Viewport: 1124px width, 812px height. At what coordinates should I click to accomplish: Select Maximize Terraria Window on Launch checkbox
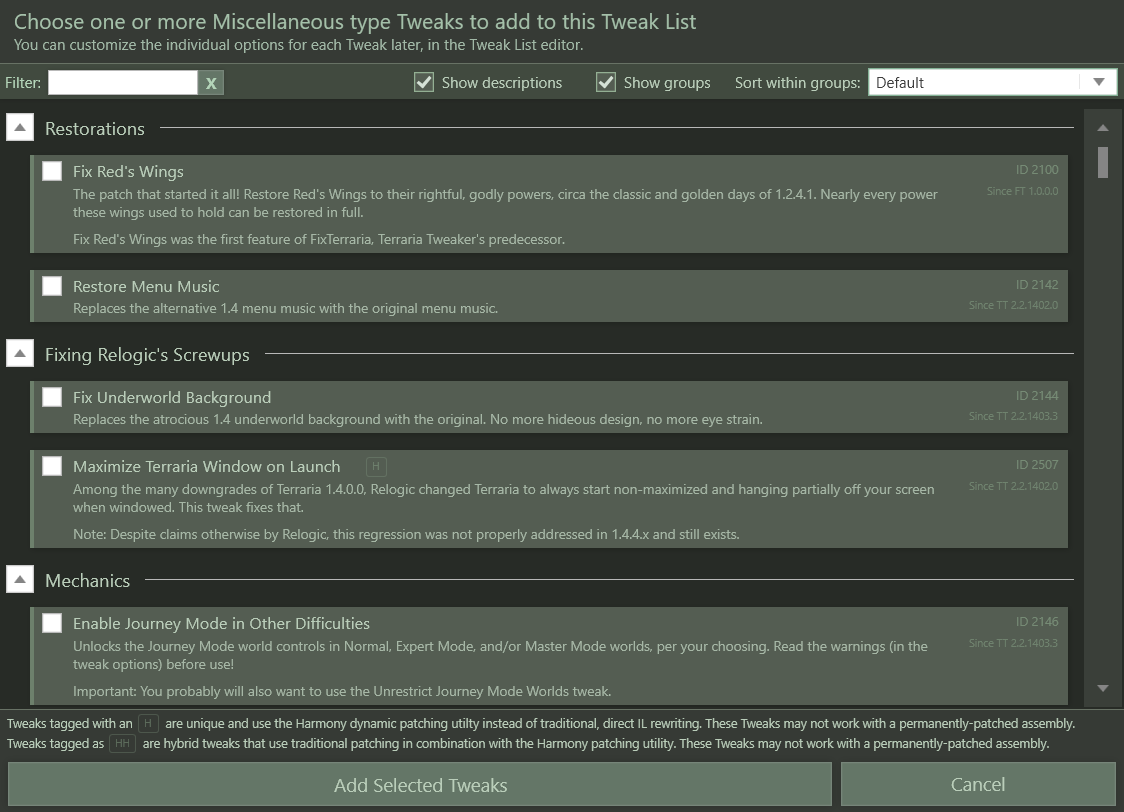click(52, 466)
